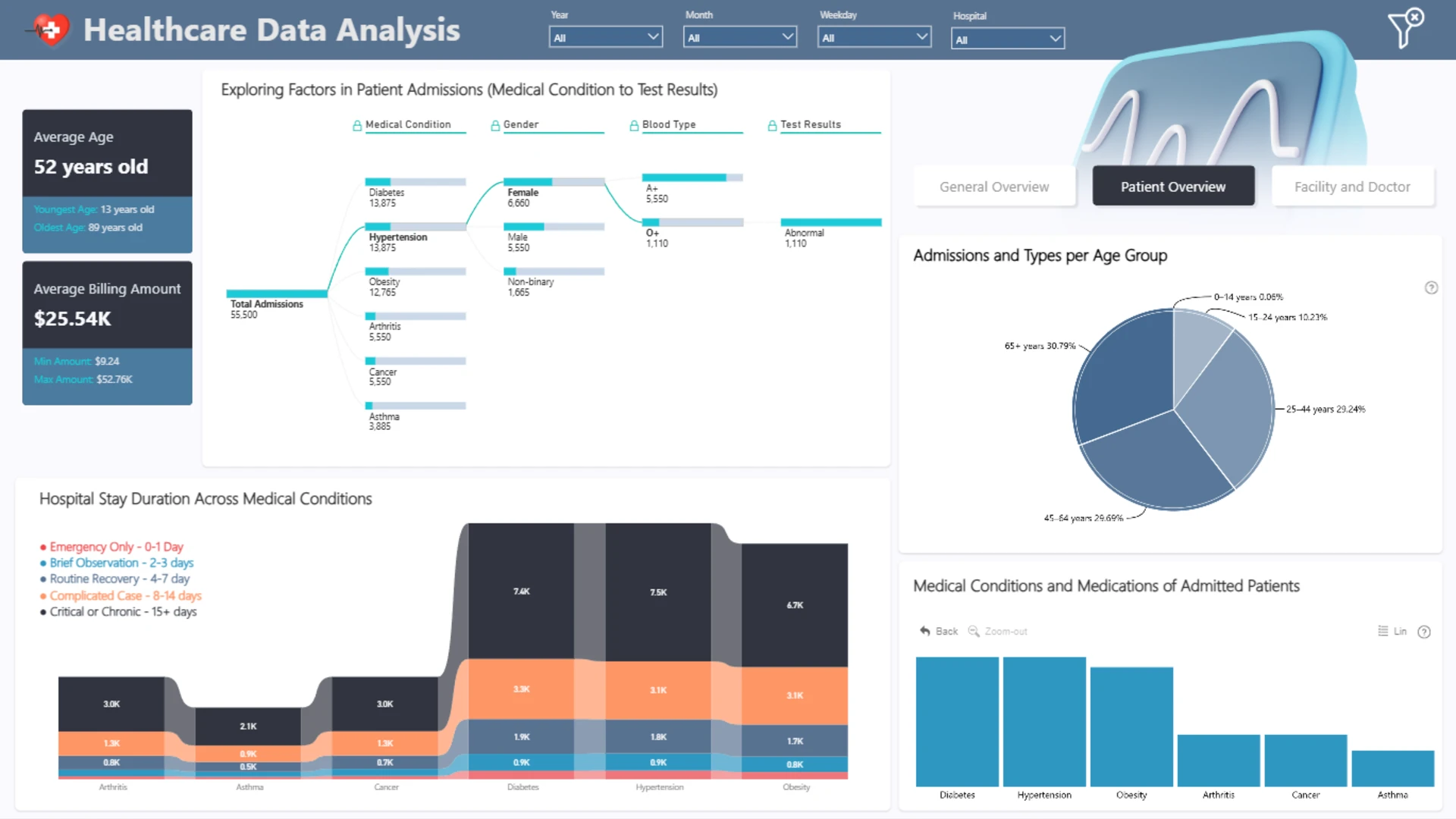Open the Year filter dropdown

606,37
